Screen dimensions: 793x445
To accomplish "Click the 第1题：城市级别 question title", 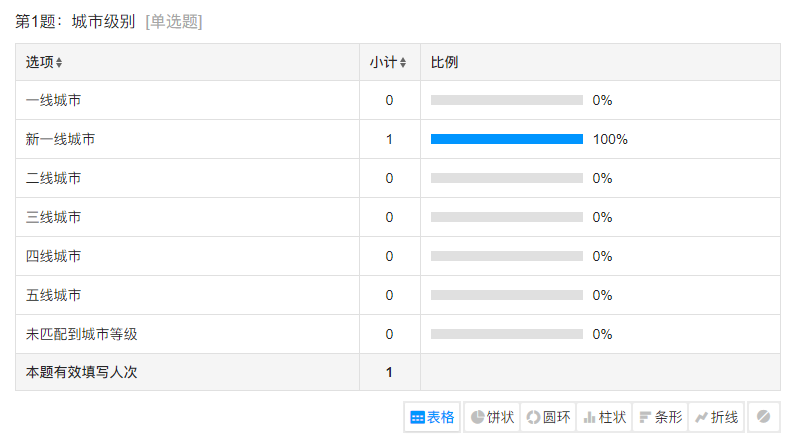I will (x=75, y=22).
